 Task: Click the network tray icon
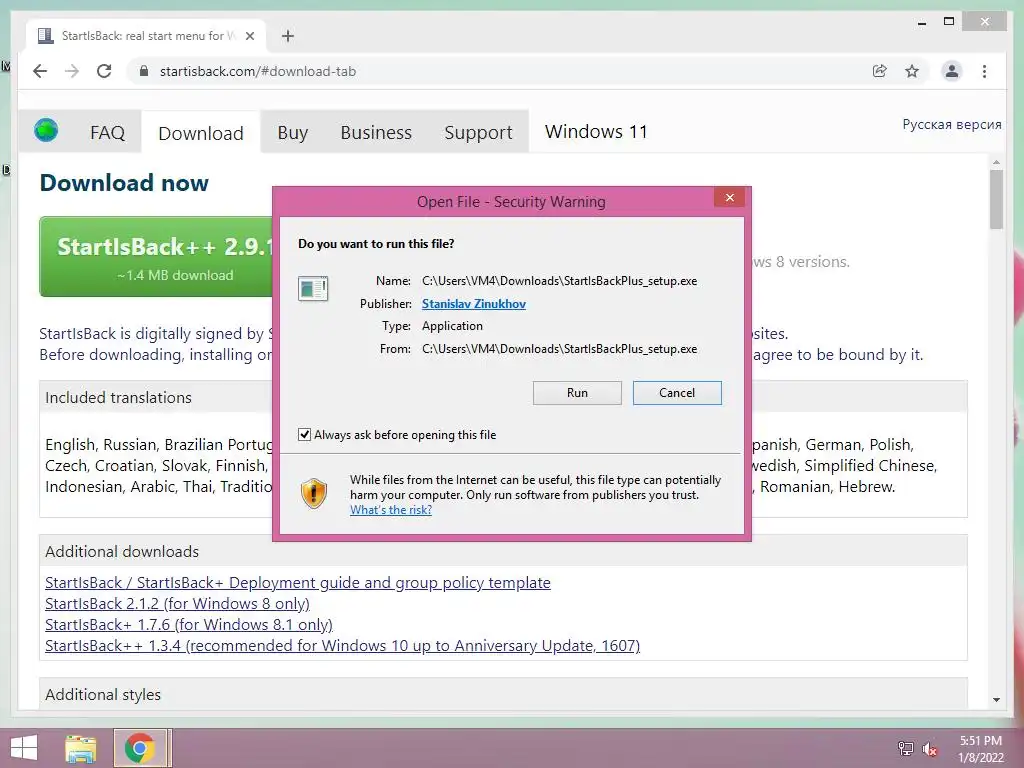pyautogui.click(x=905, y=748)
